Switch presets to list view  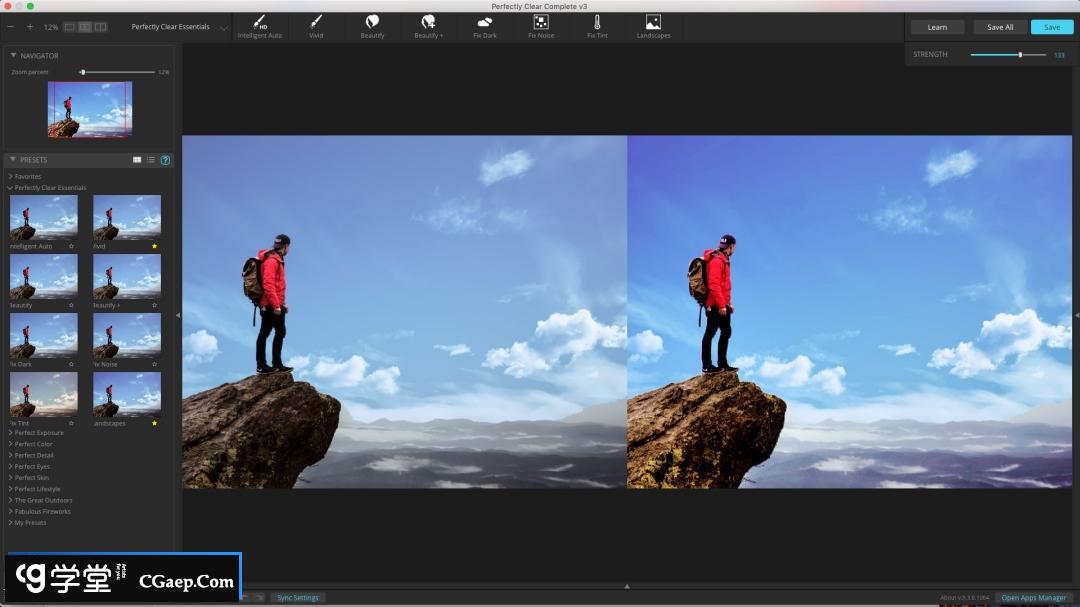click(151, 160)
